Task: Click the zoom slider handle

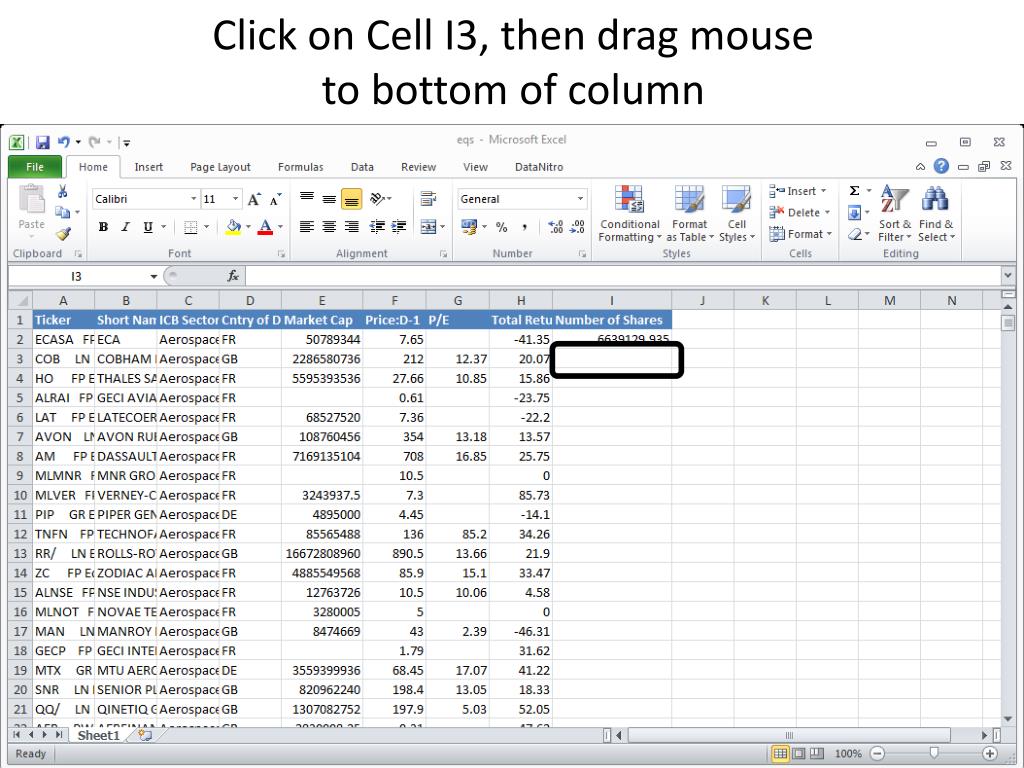Action: point(934,754)
